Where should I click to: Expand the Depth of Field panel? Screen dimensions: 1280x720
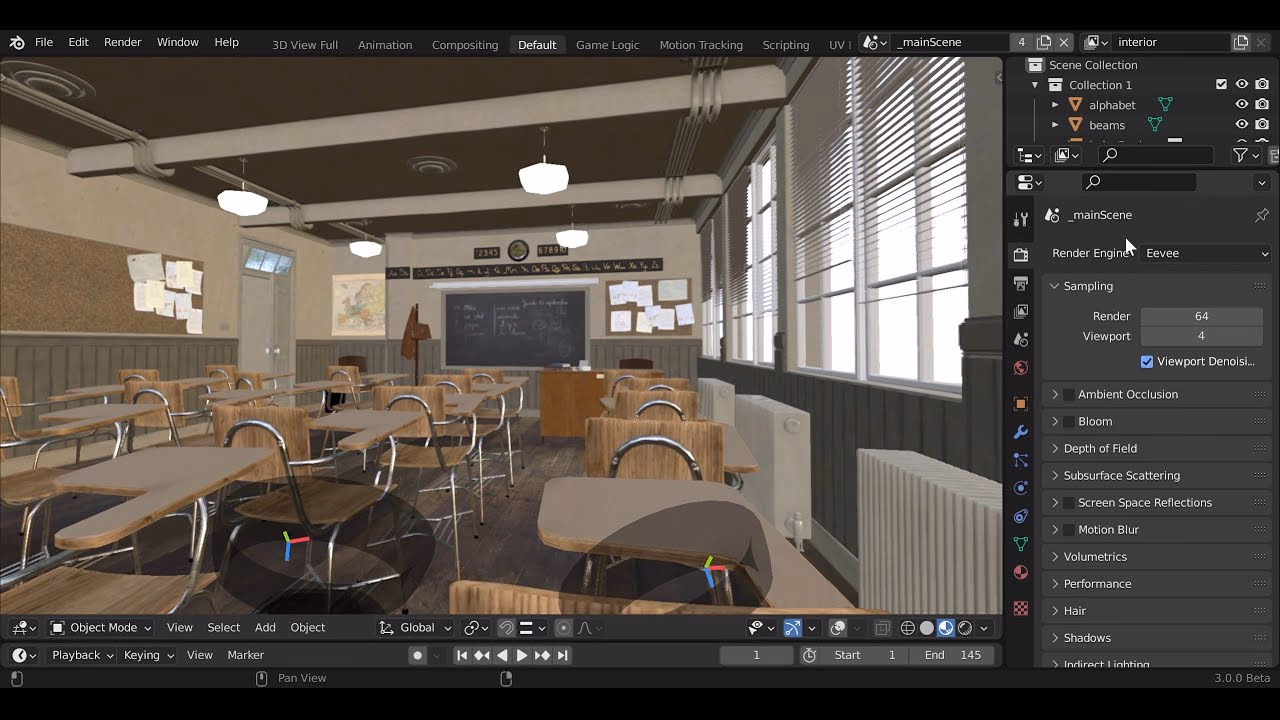1100,449
